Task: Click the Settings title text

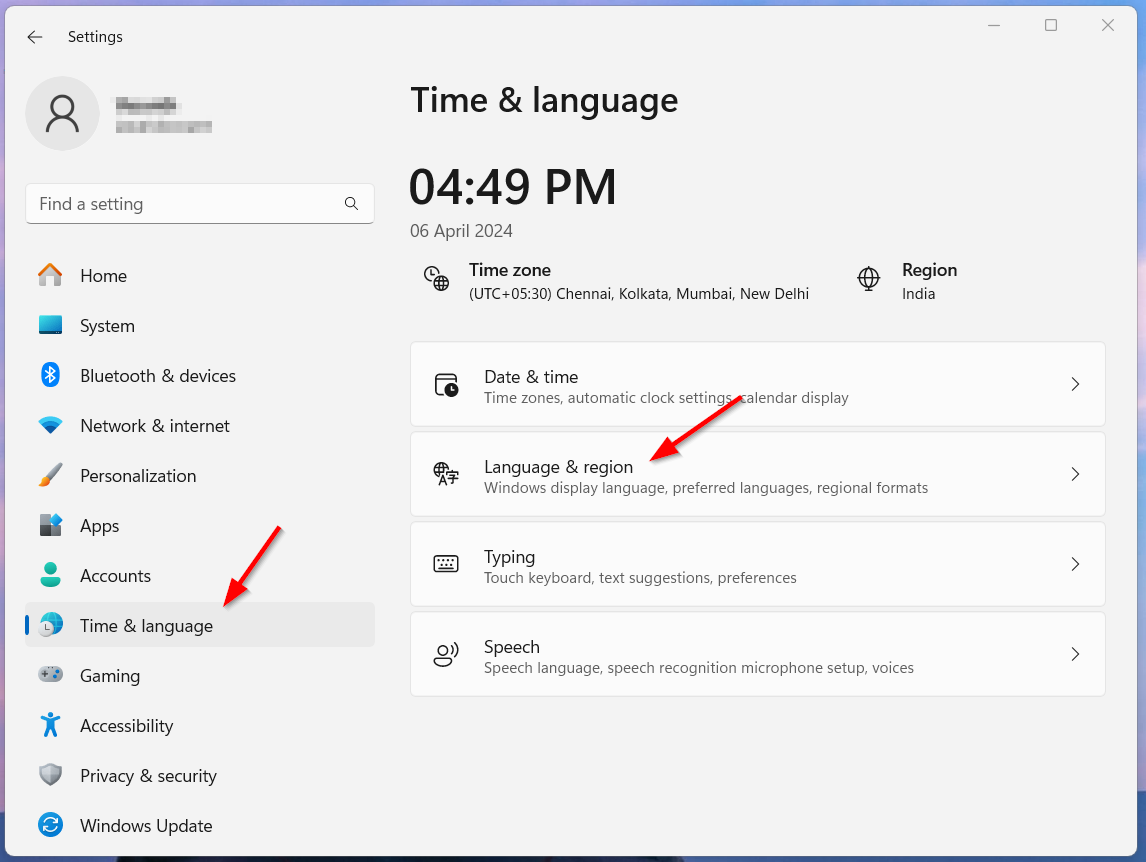Action: click(x=95, y=37)
